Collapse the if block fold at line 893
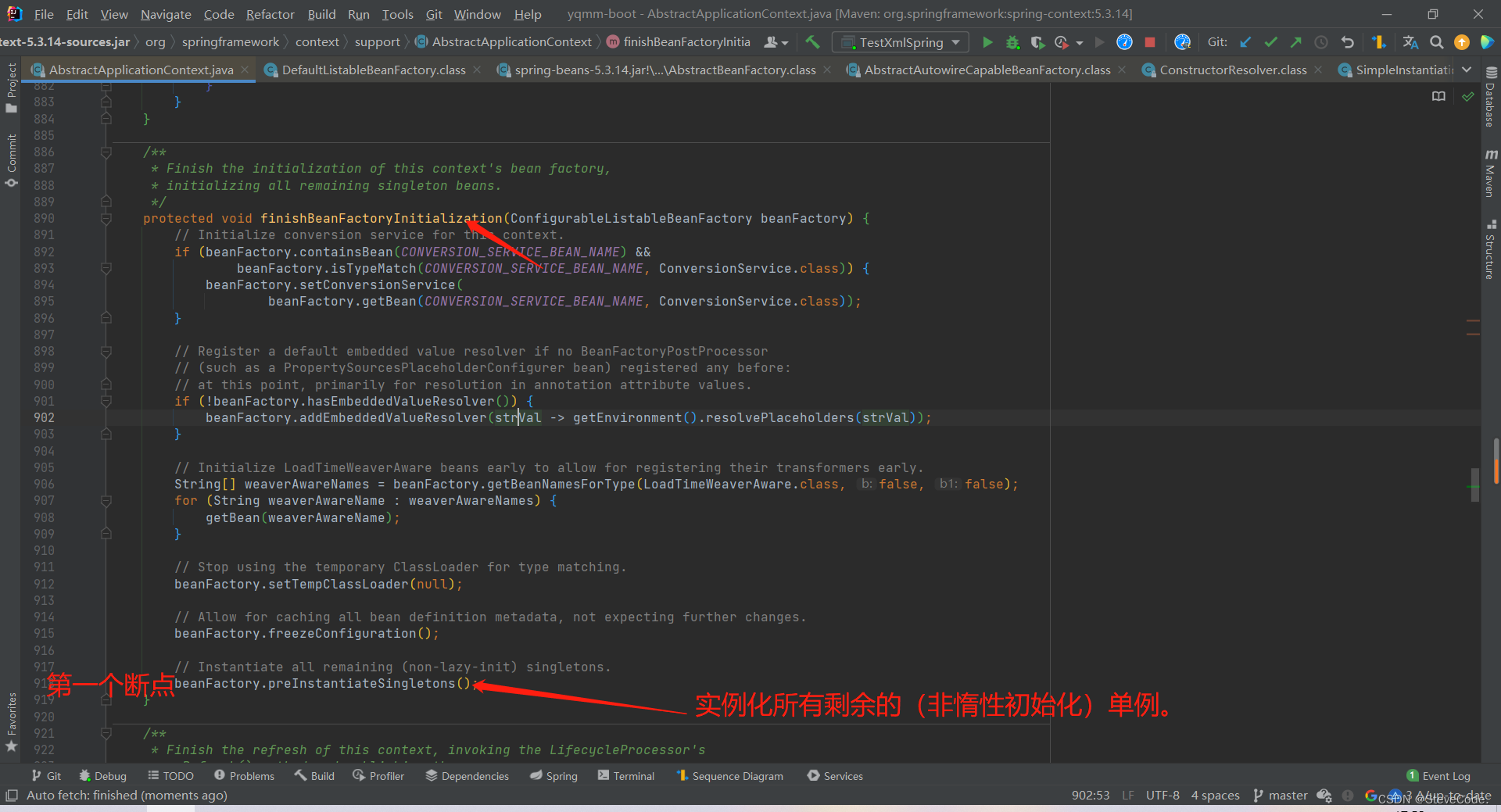 pyautogui.click(x=106, y=268)
